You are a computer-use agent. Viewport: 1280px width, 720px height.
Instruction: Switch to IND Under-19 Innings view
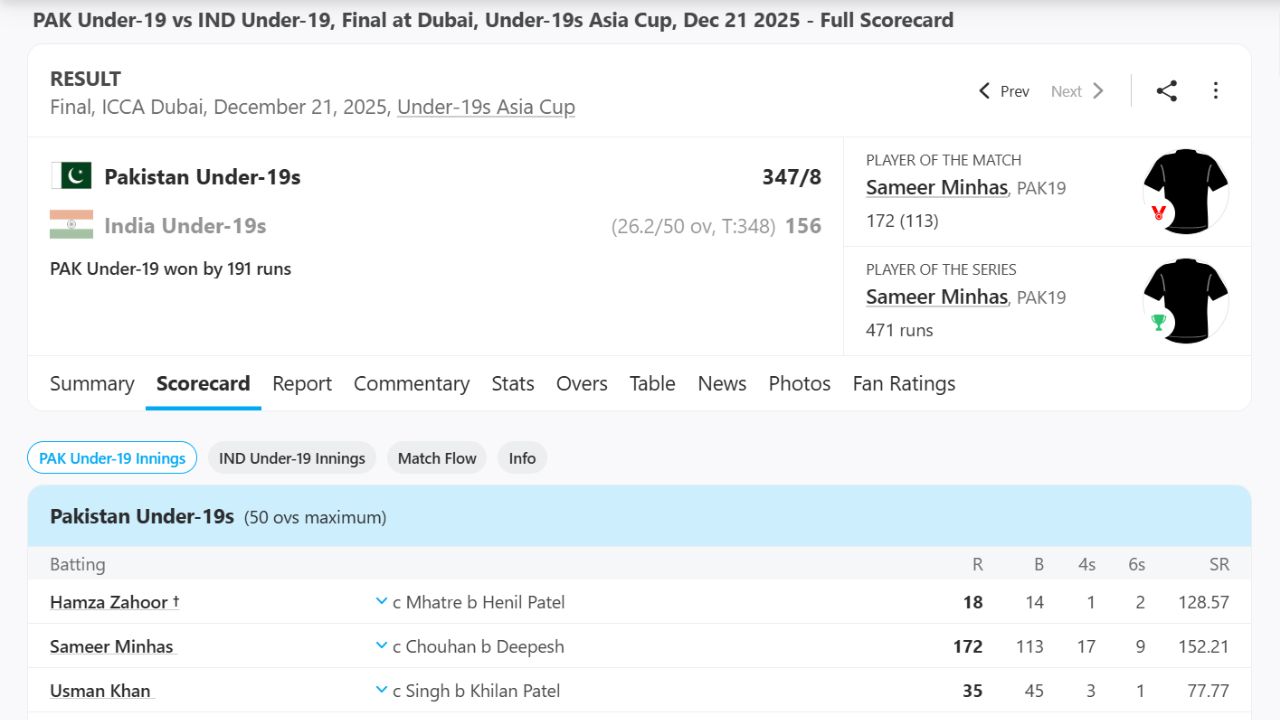(x=292, y=457)
